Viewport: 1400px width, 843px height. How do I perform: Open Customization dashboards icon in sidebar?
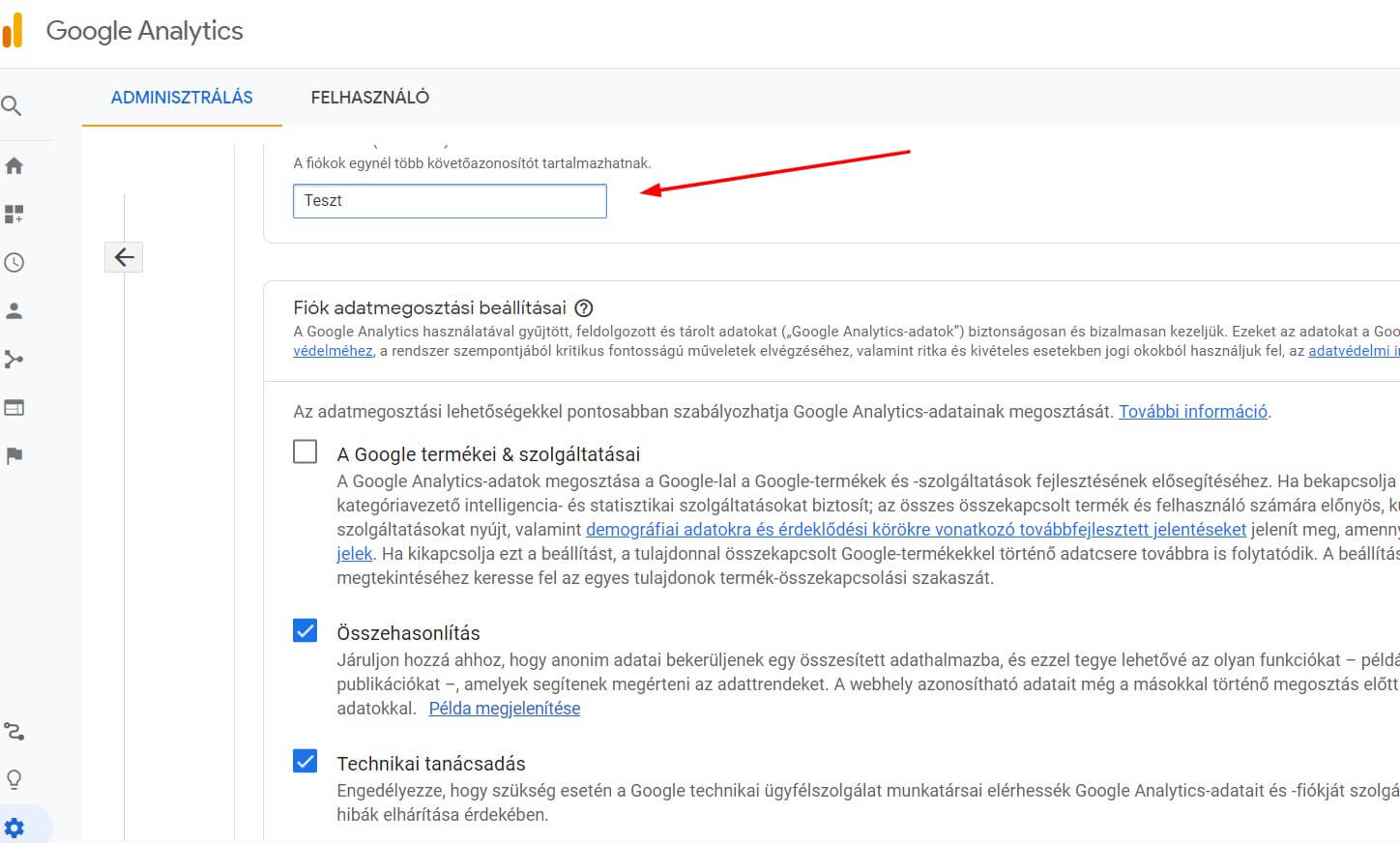pyautogui.click(x=14, y=214)
